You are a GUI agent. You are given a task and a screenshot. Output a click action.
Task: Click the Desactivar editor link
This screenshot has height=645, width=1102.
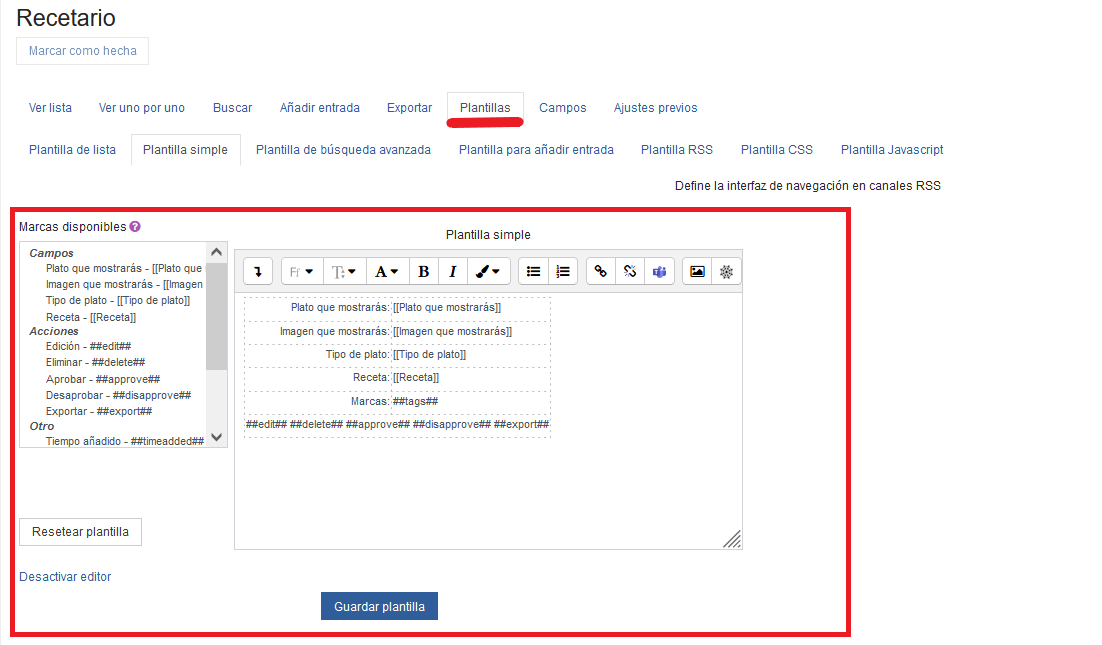pyautogui.click(x=65, y=577)
